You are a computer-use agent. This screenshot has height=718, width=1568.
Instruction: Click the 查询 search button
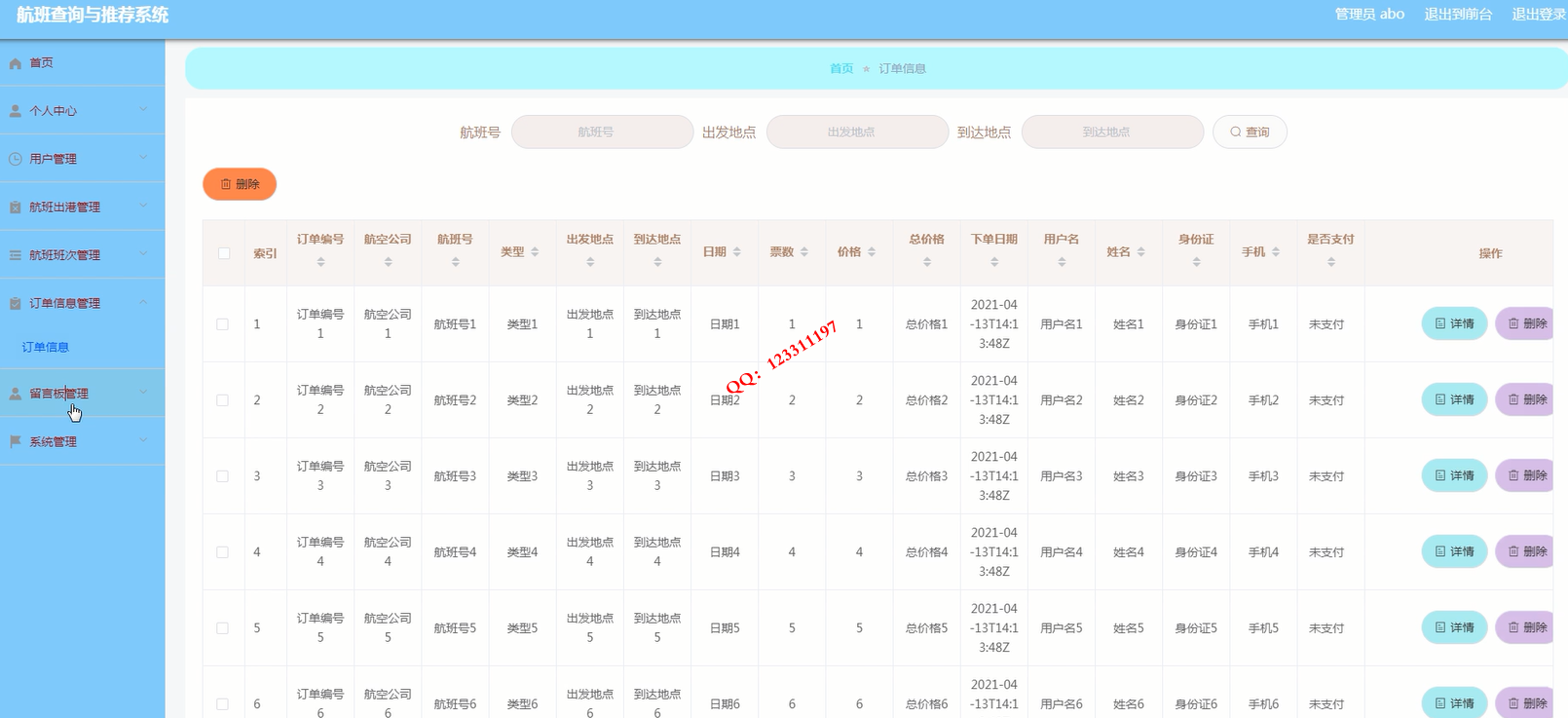[x=1250, y=132]
